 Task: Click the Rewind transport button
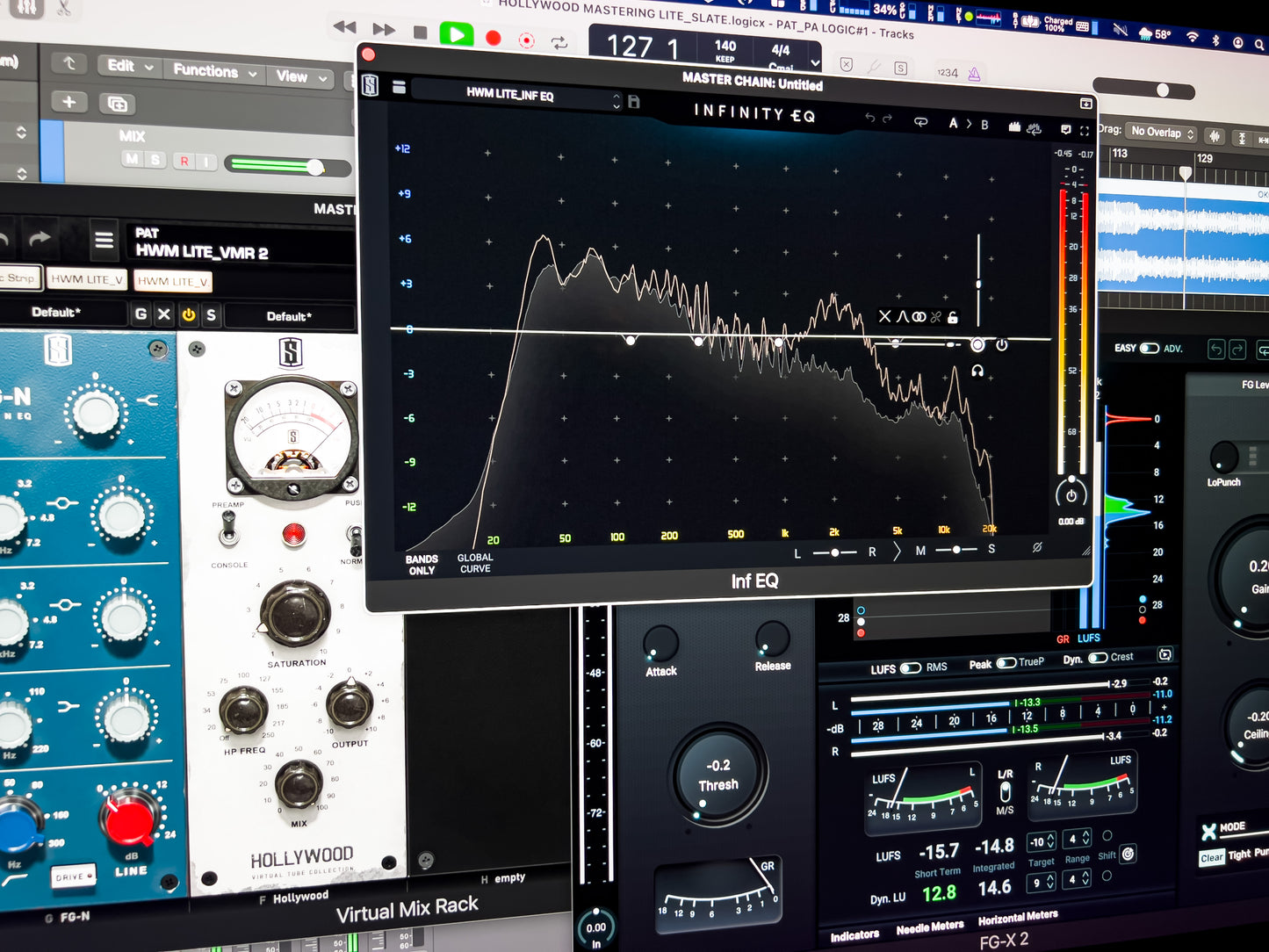pos(345,27)
